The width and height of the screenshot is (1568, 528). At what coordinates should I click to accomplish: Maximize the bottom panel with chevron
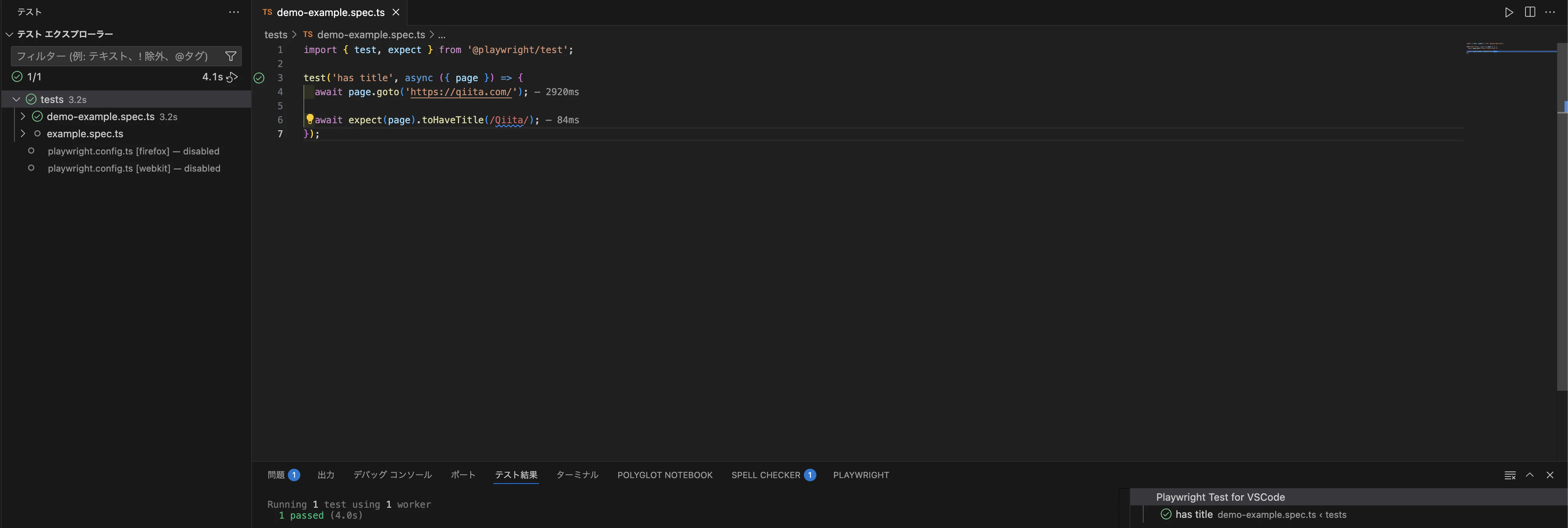(x=1530, y=475)
